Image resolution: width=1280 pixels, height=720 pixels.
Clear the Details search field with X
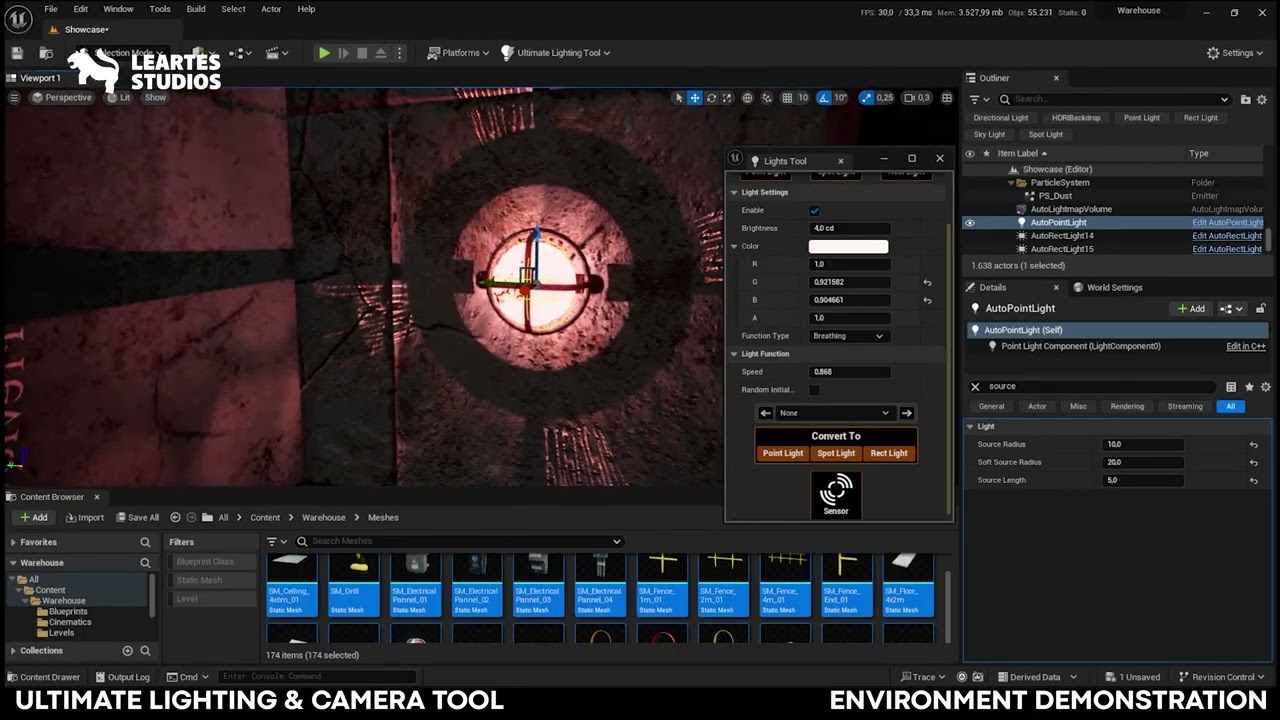click(975, 387)
